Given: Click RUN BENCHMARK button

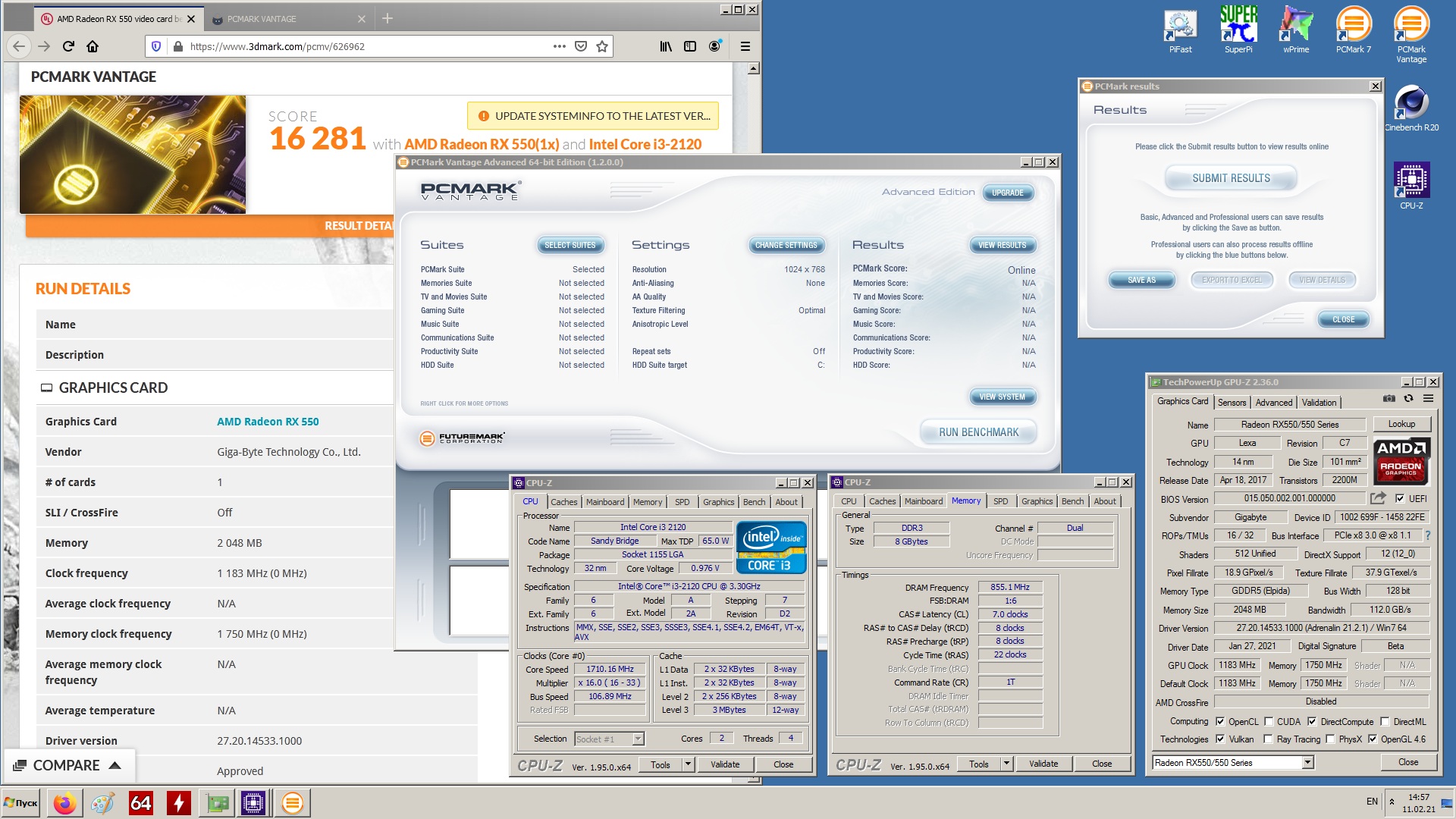Looking at the screenshot, I should [x=978, y=432].
